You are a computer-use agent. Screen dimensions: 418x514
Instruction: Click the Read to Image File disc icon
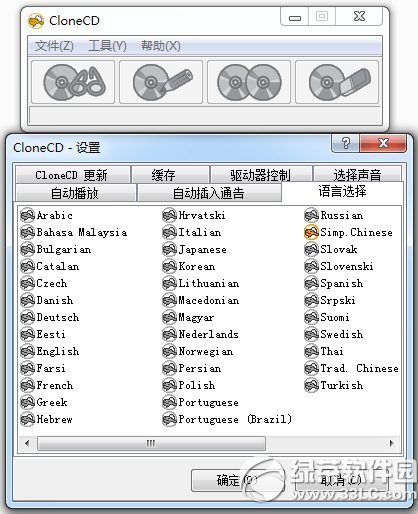click(x=73, y=82)
